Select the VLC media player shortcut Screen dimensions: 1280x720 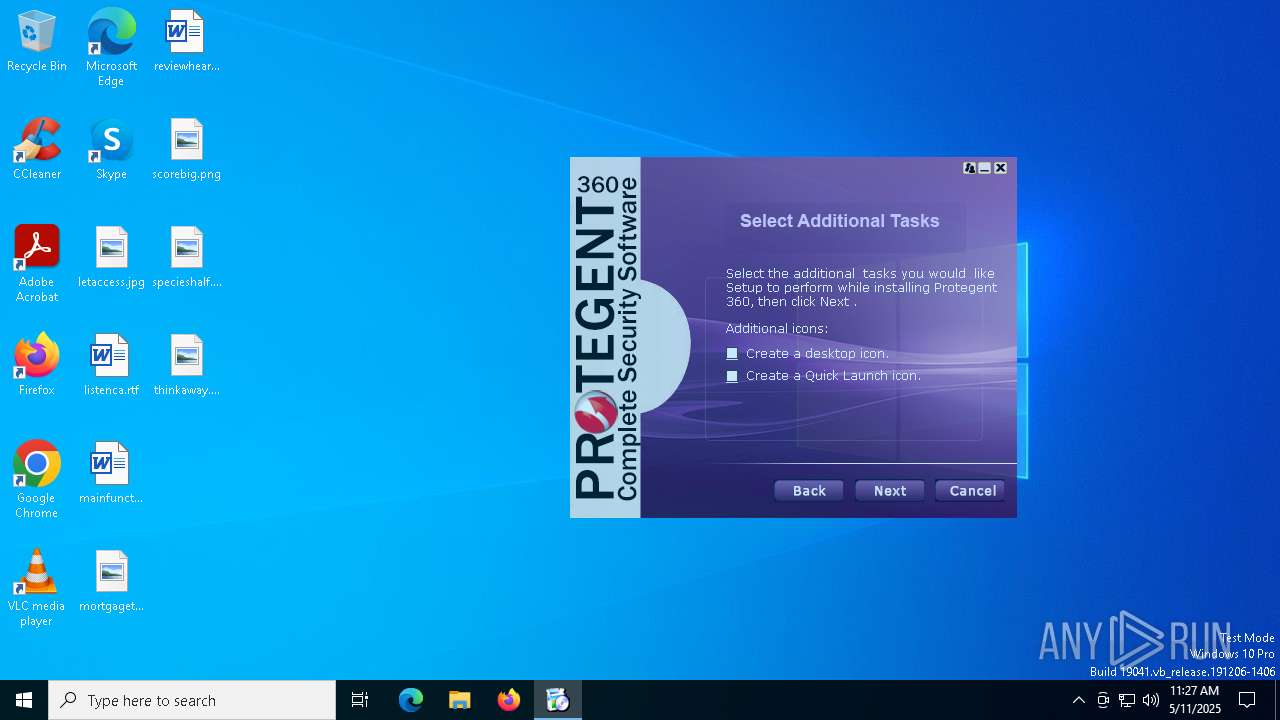[37, 588]
